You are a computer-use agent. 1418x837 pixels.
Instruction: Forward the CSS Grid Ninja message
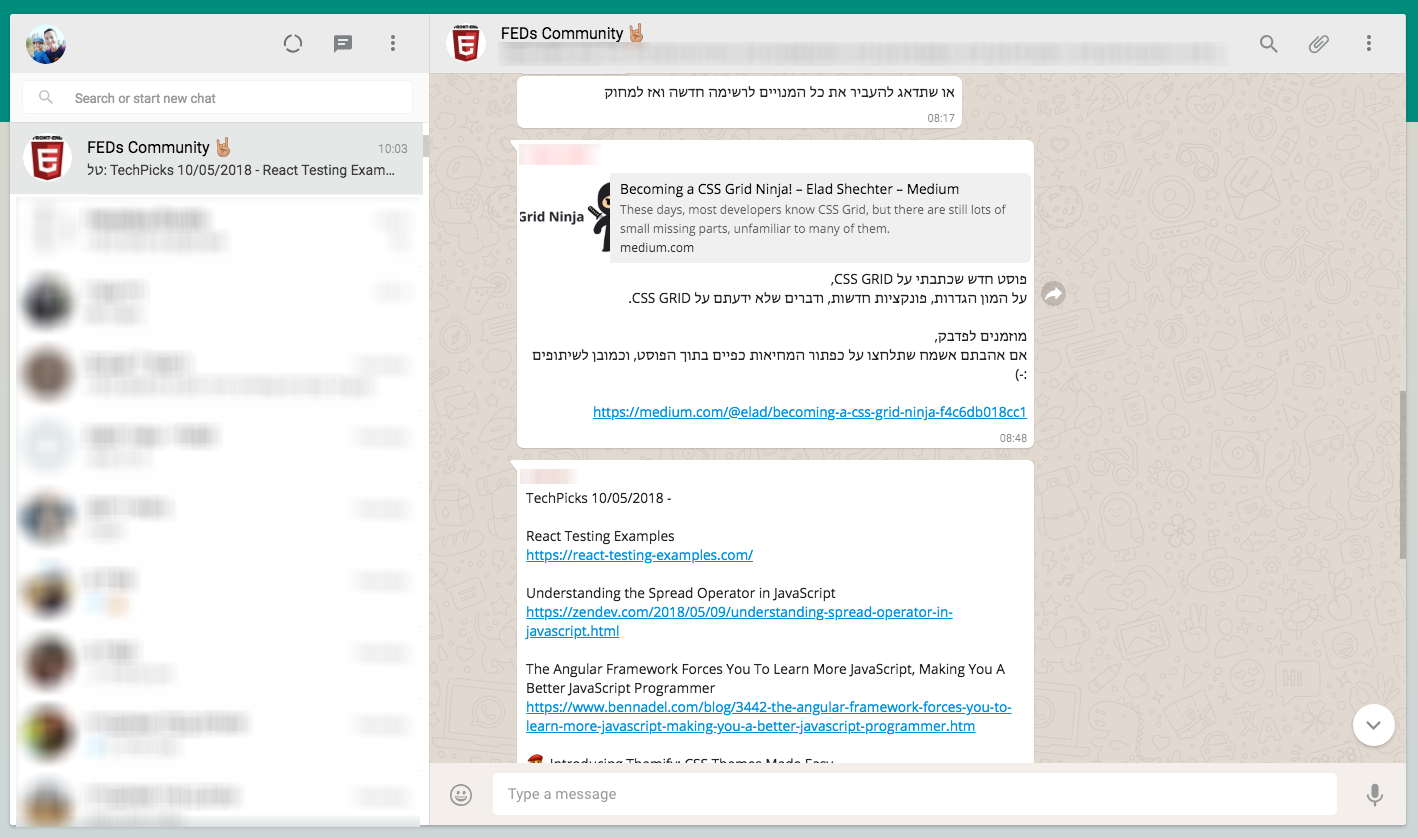(1054, 294)
